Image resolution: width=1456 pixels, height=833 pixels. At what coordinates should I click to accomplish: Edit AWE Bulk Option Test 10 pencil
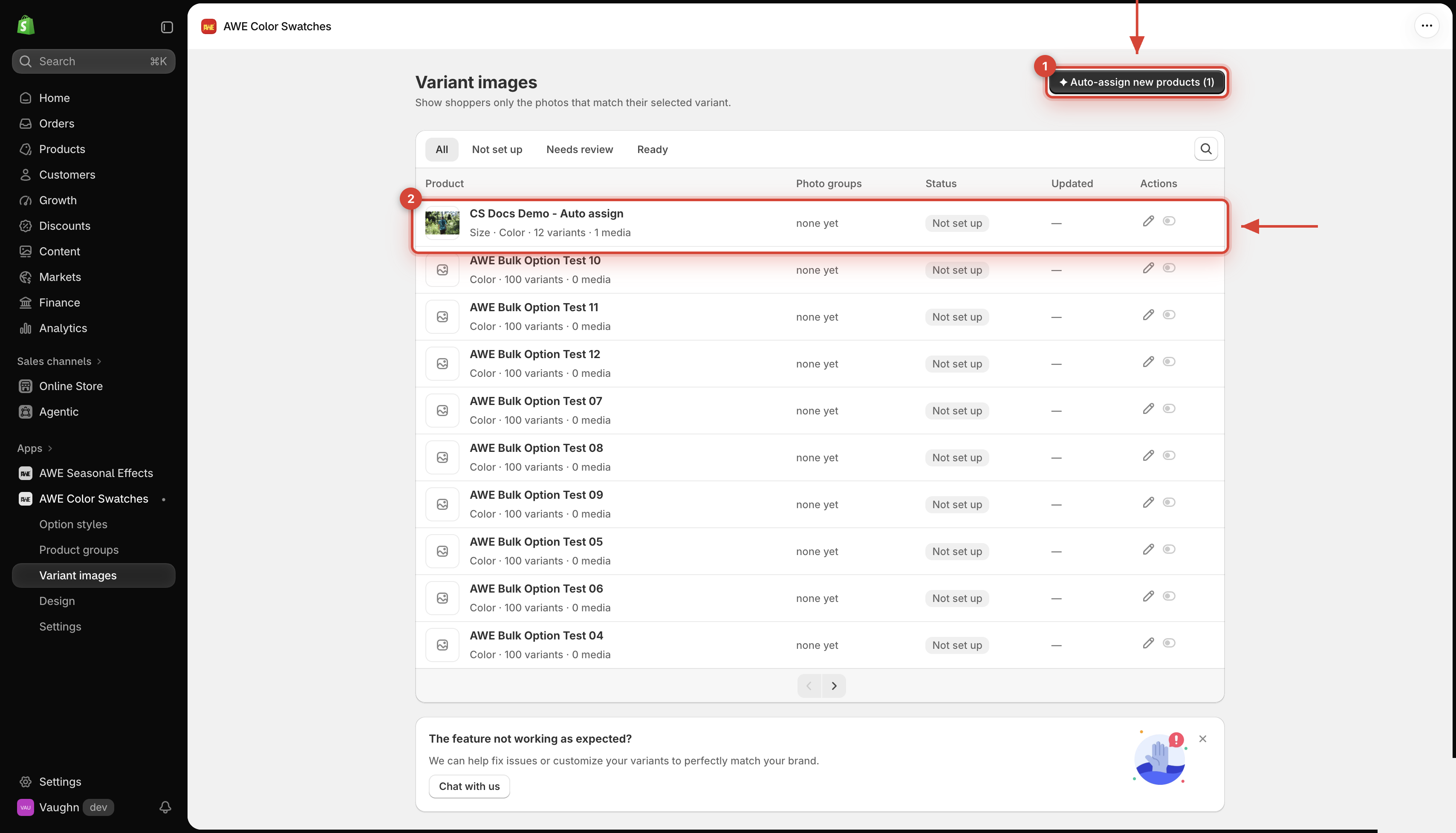coord(1148,268)
